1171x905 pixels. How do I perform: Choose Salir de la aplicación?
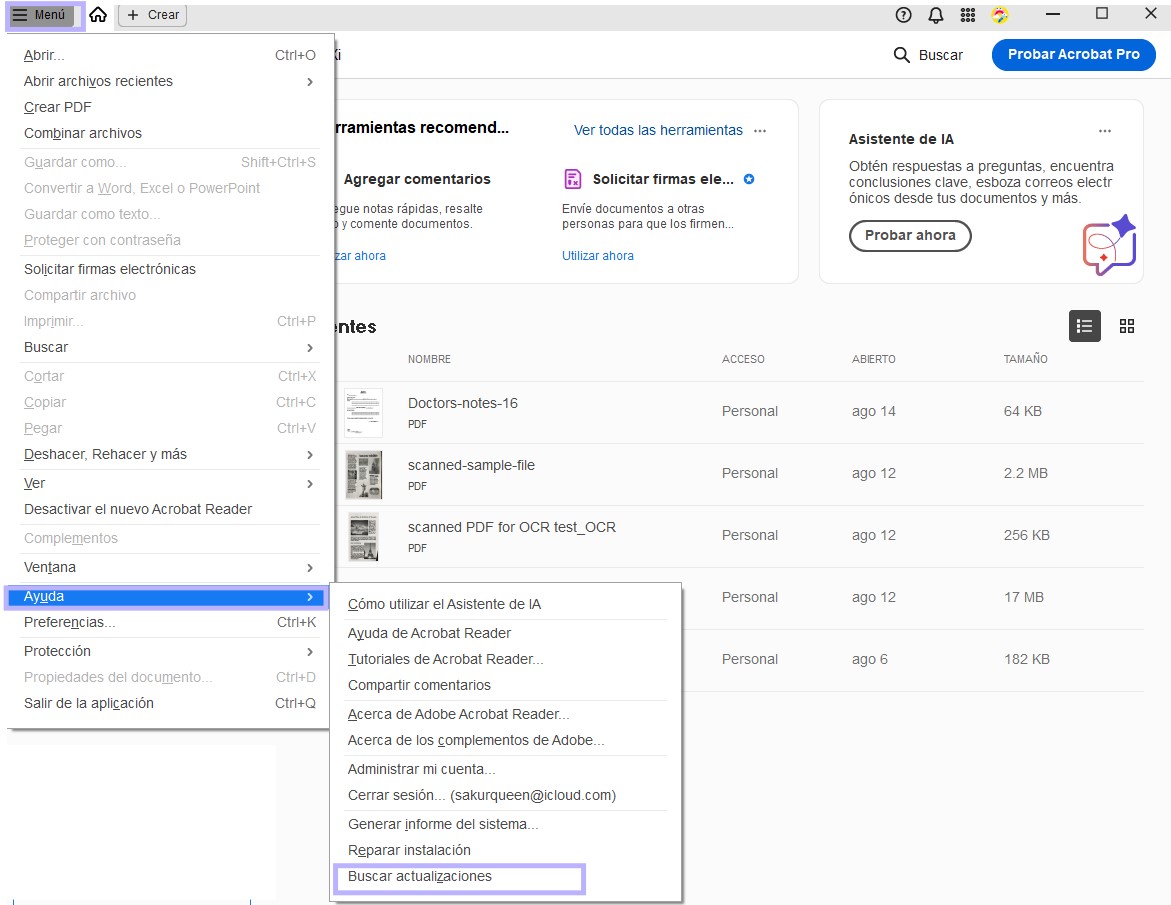tap(170, 704)
